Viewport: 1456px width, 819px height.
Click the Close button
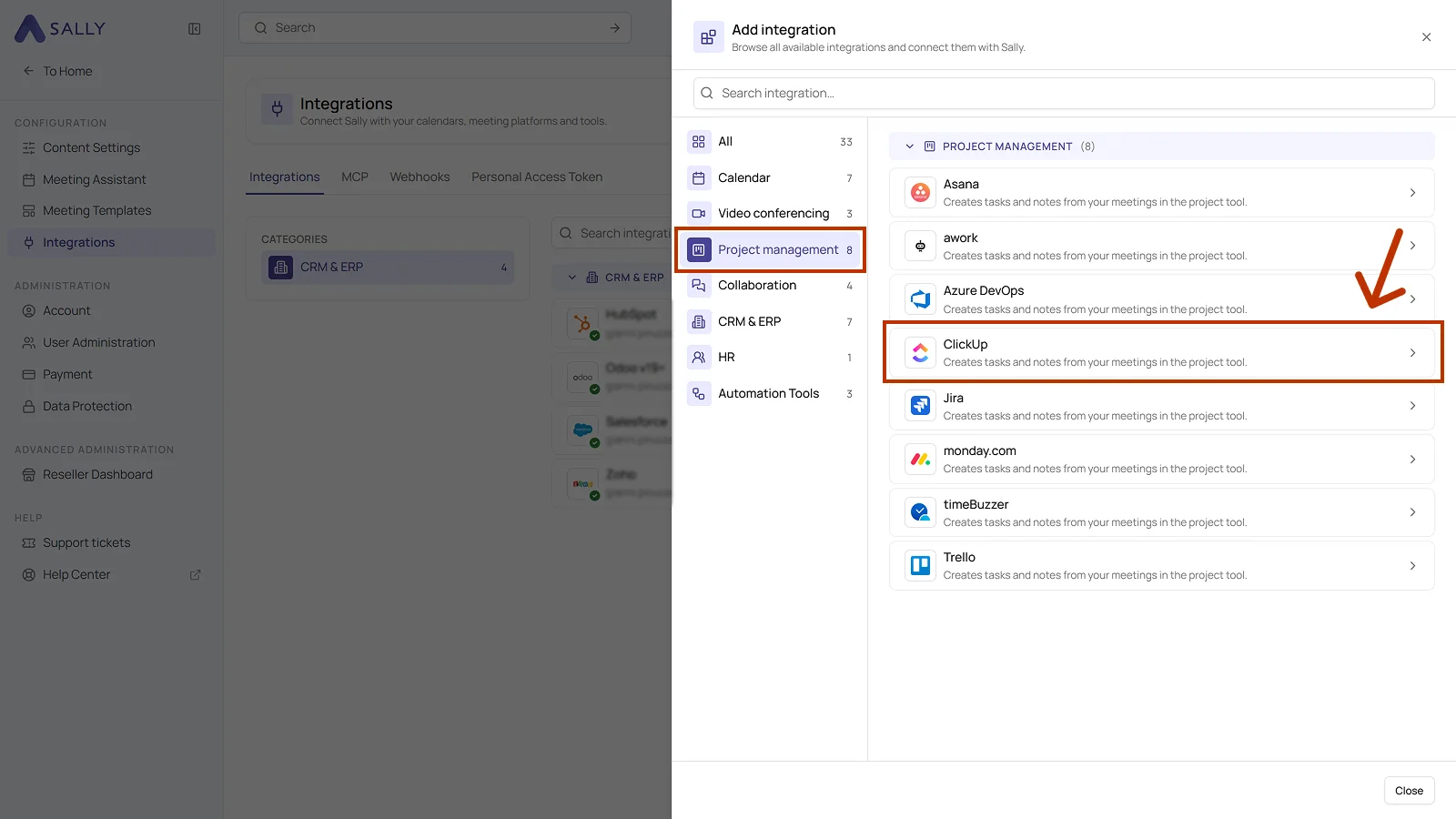1409,790
